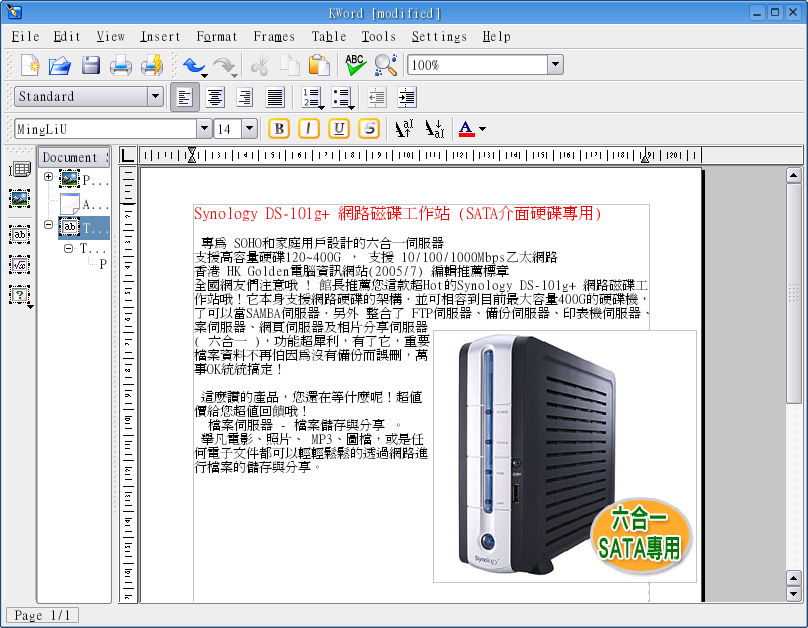This screenshot has width=808, height=628.
Task: Toggle Strikethrough formatting
Action: 369,129
